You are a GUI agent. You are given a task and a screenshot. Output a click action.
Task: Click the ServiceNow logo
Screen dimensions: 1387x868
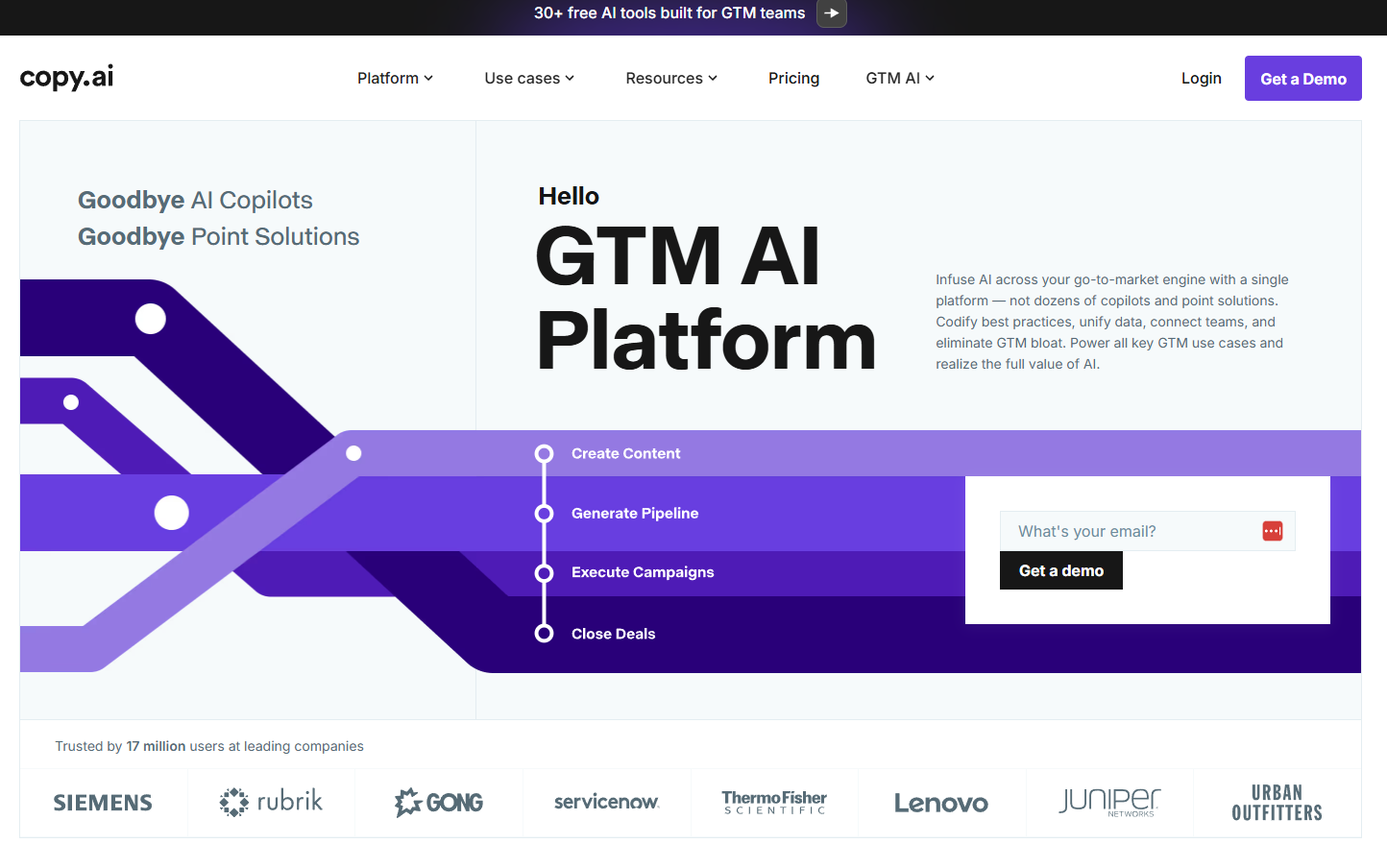606,803
